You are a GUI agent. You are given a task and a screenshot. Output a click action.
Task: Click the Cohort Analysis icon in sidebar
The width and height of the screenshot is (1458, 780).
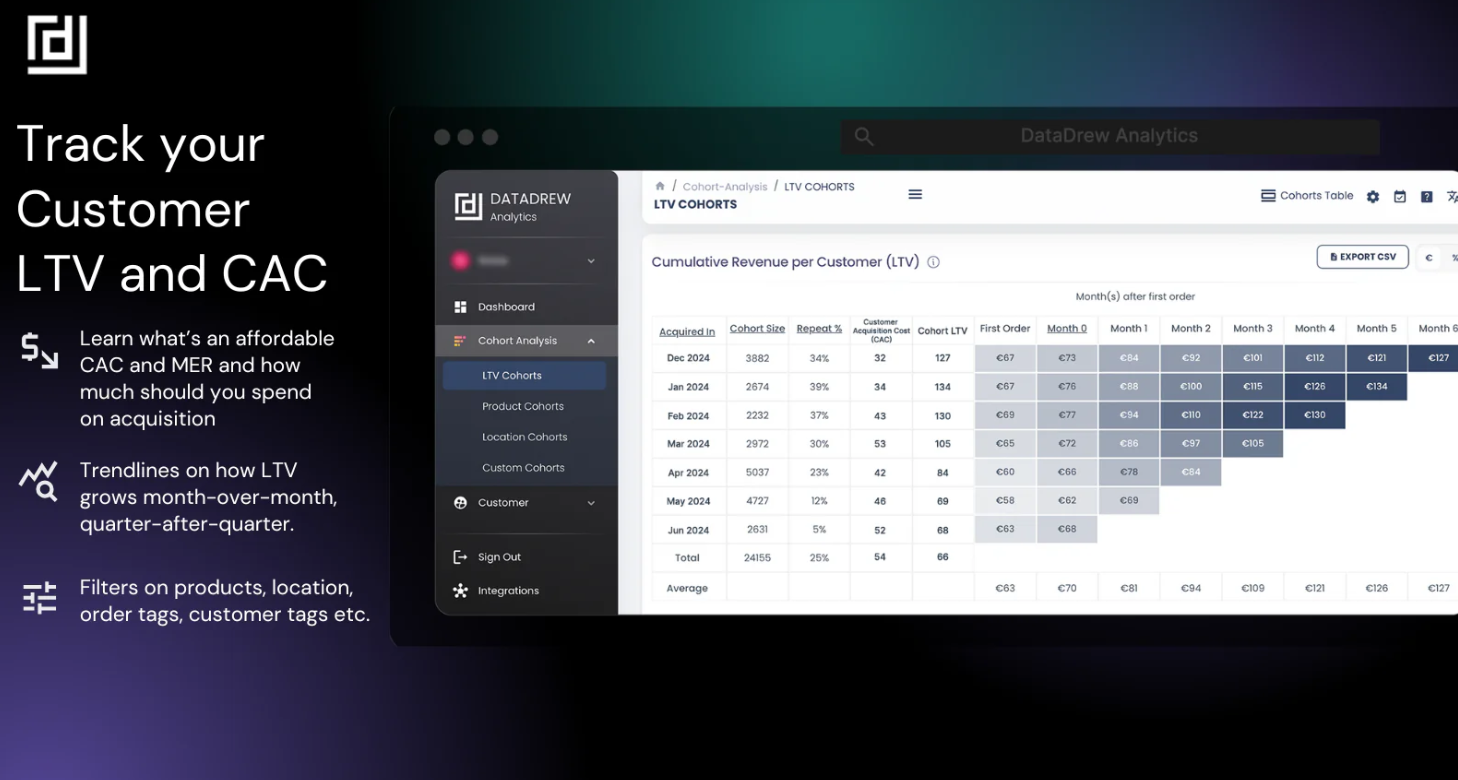coord(460,341)
